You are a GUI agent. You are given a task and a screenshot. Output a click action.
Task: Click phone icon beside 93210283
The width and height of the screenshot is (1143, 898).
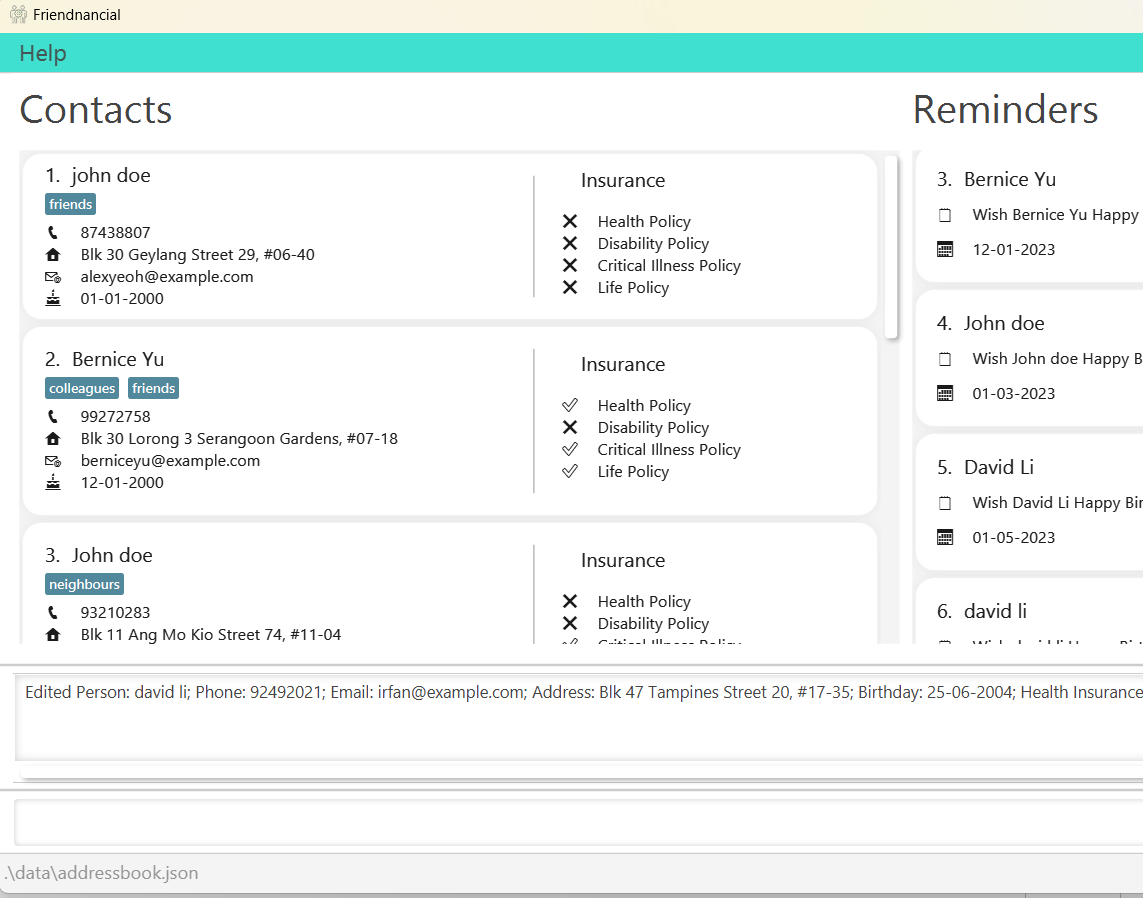pyautogui.click(x=52, y=612)
